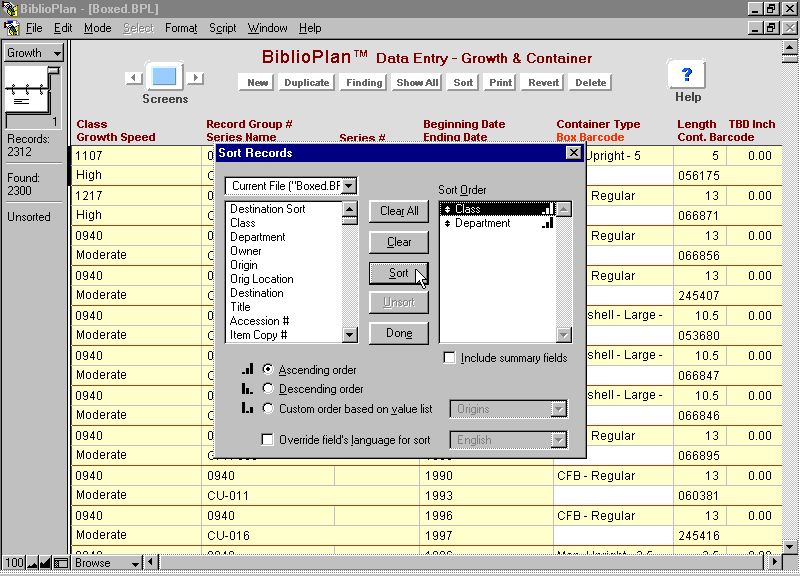Open the Format menu
The height and width of the screenshot is (576, 800).
[x=181, y=28]
